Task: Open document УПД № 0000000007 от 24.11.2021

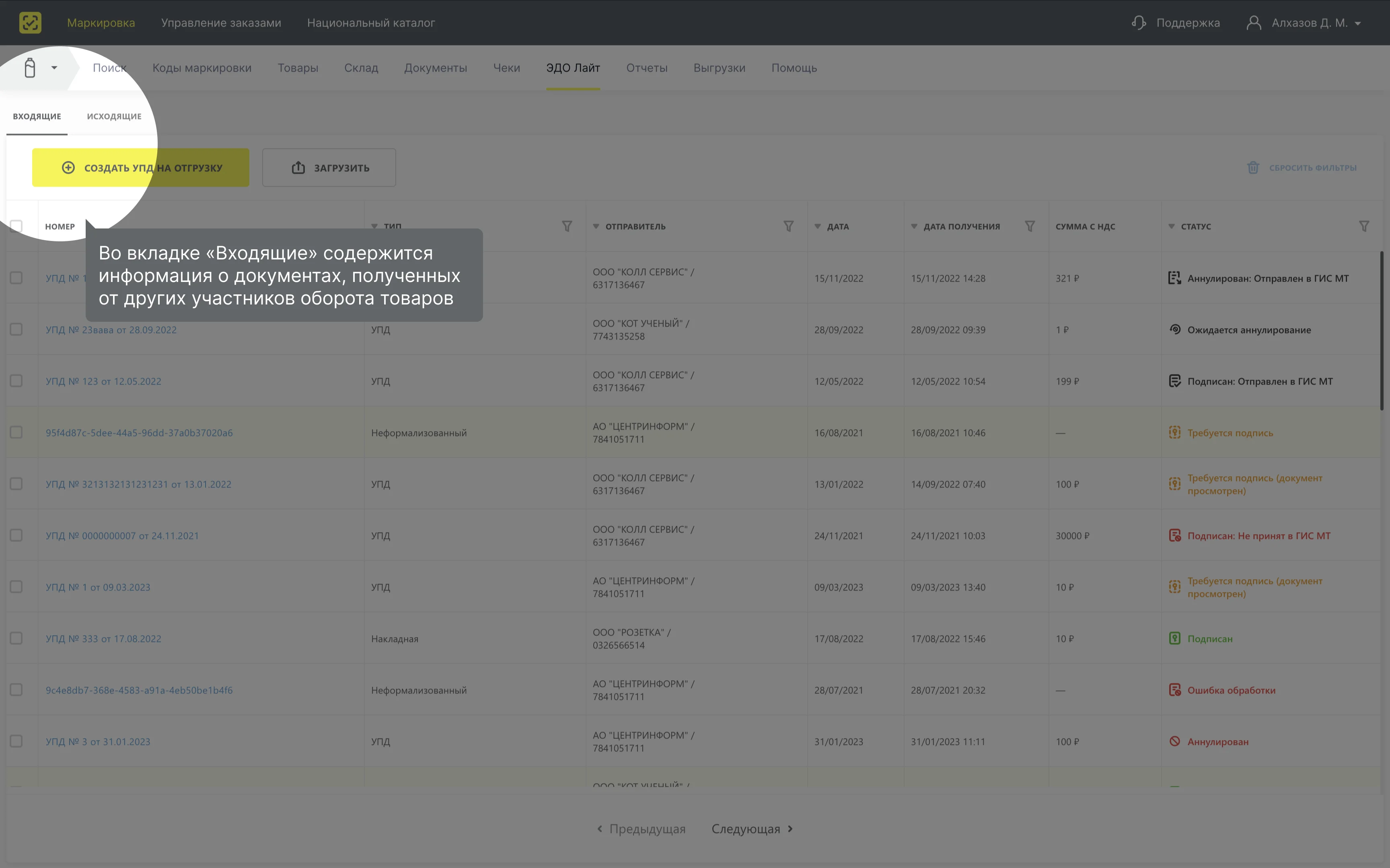Action: tap(122, 536)
